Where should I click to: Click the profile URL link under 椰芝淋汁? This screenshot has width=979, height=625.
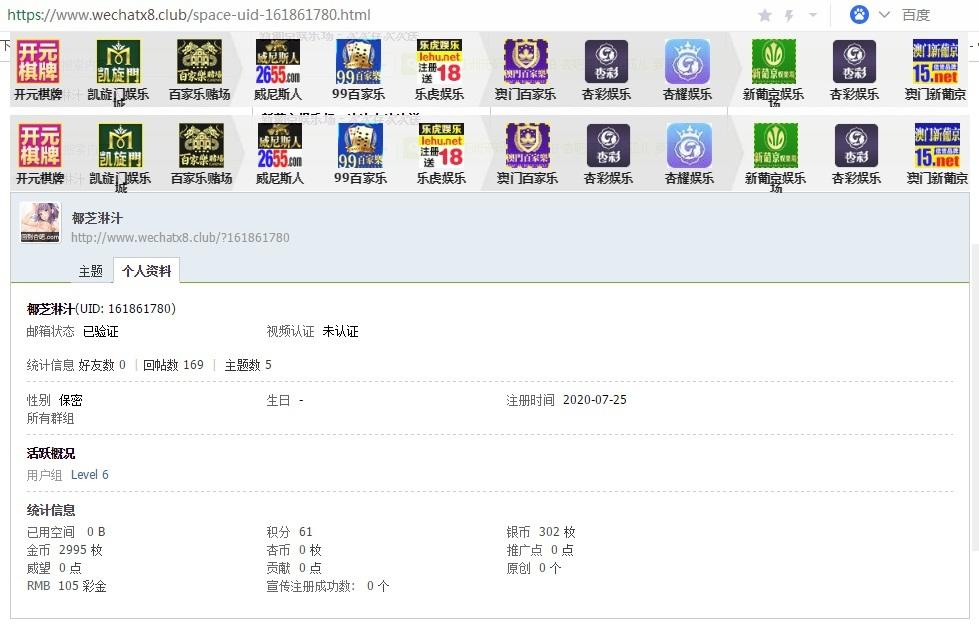click(x=178, y=238)
